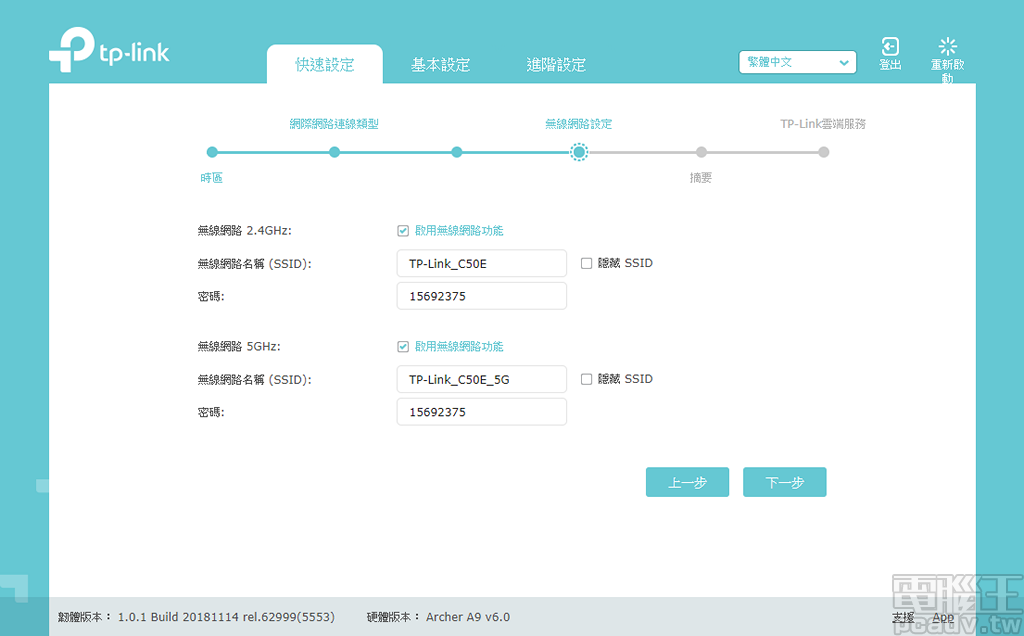Click the tp-link logo

pos(110,50)
